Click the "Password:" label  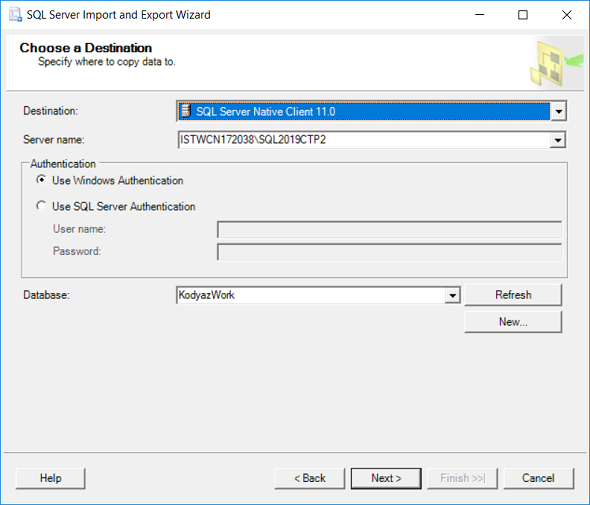[77, 251]
